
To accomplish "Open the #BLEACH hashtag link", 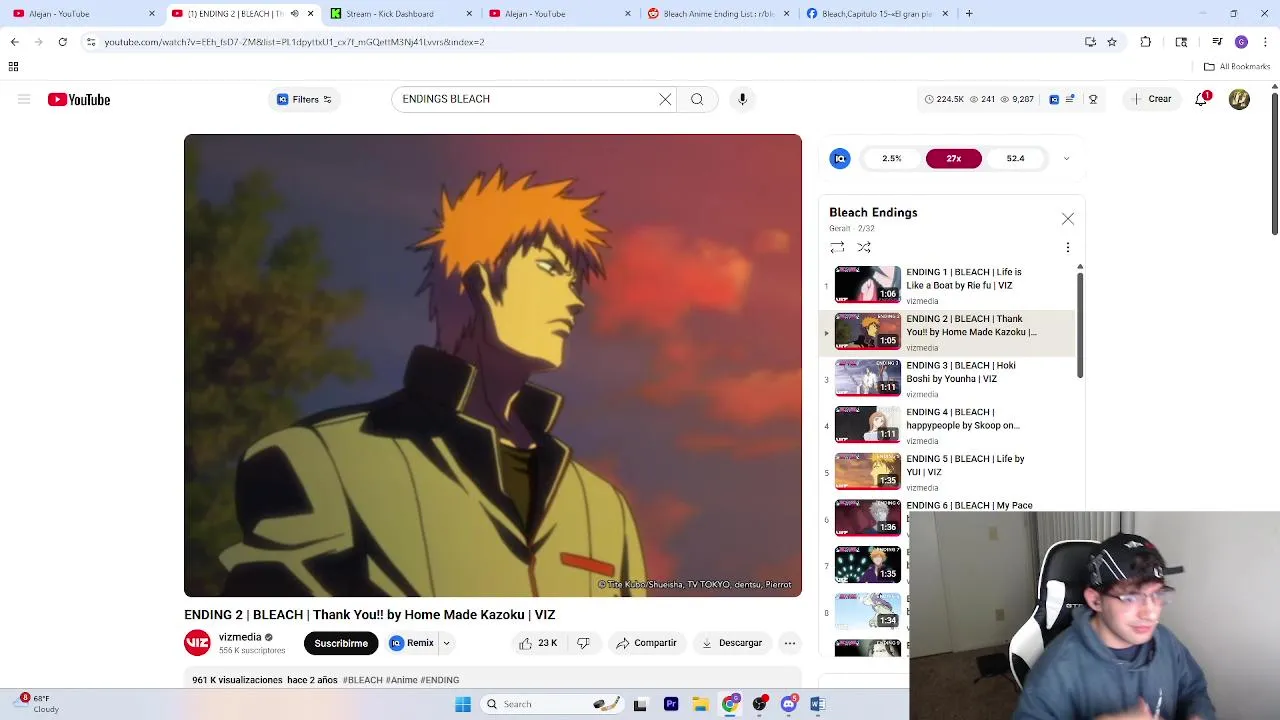I will tap(363, 680).
